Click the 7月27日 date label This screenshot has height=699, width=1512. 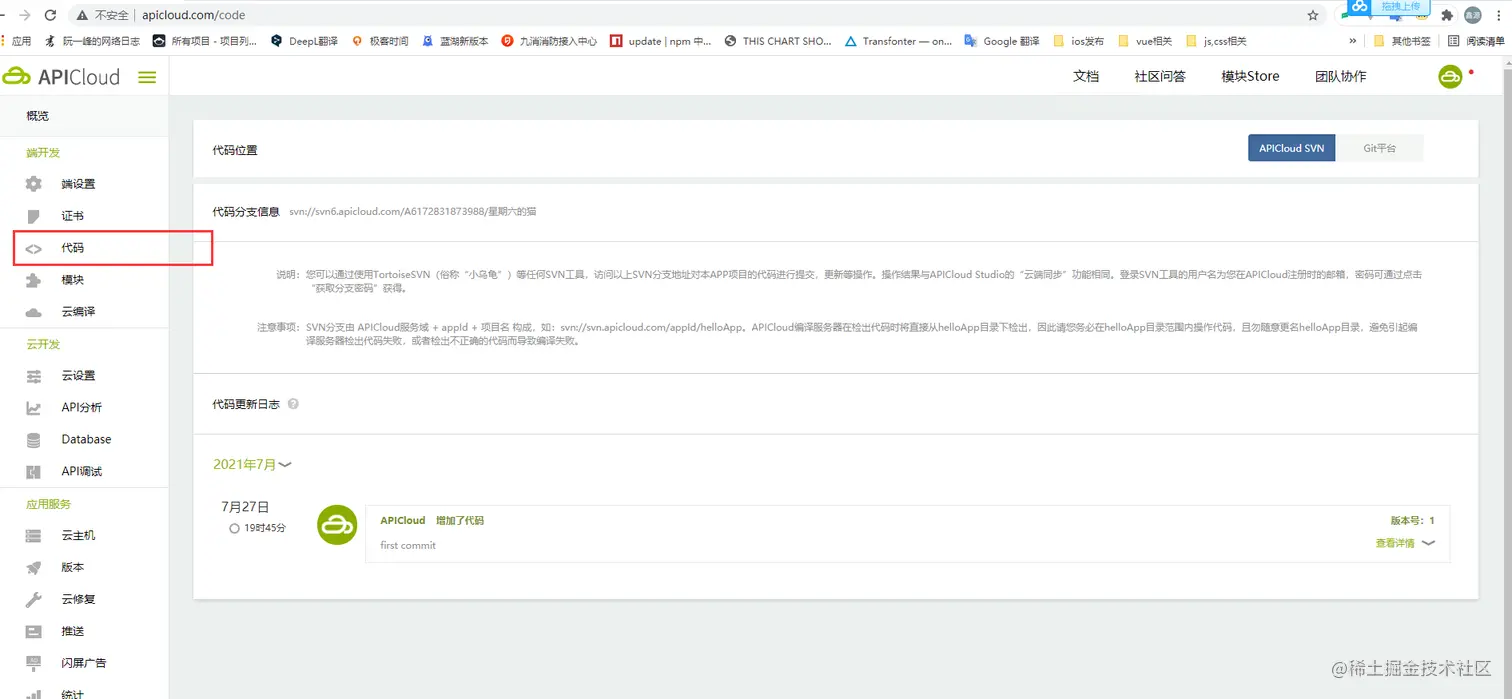pos(245,507)
